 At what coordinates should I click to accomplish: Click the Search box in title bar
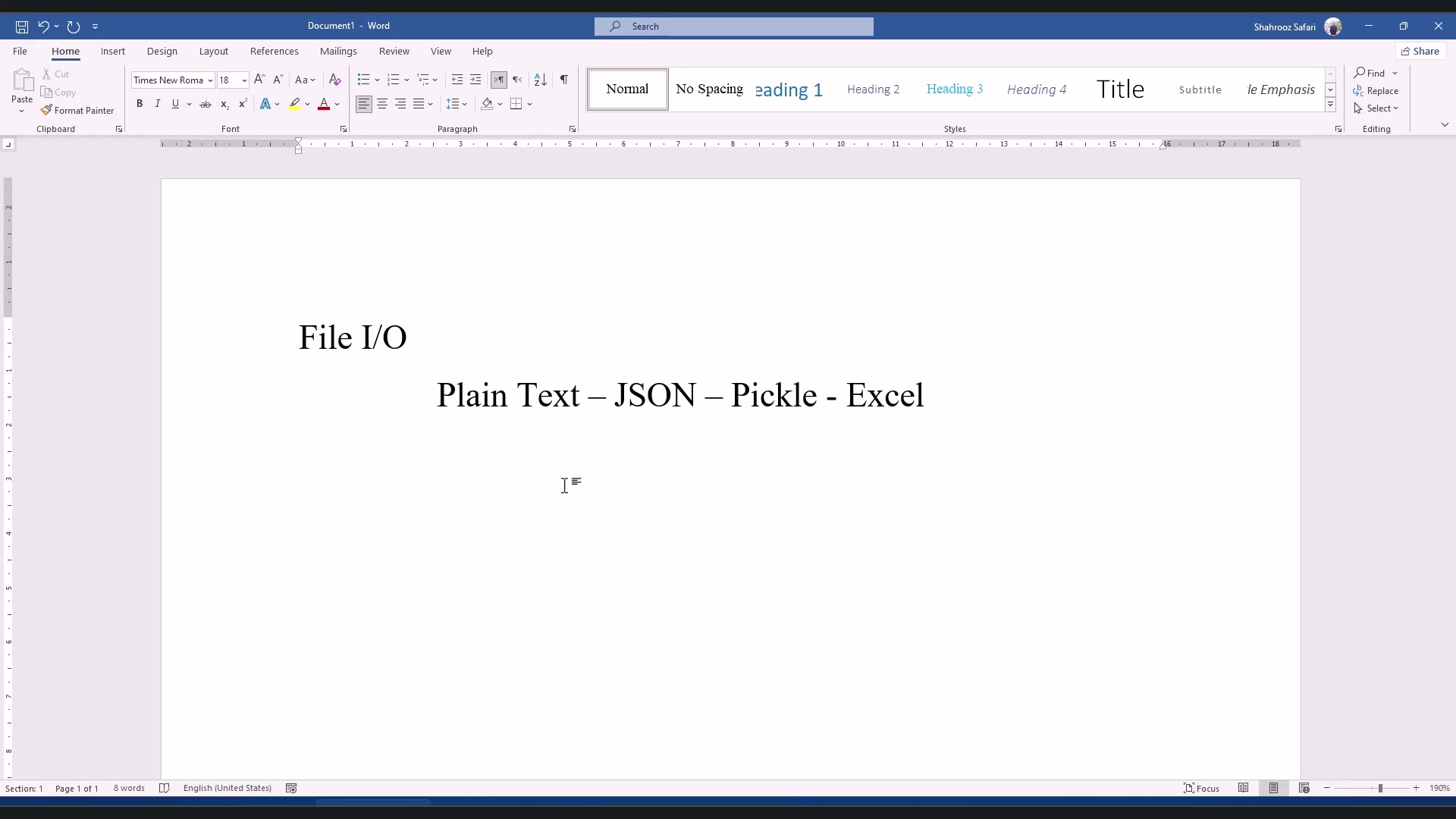tap(734, 27)
